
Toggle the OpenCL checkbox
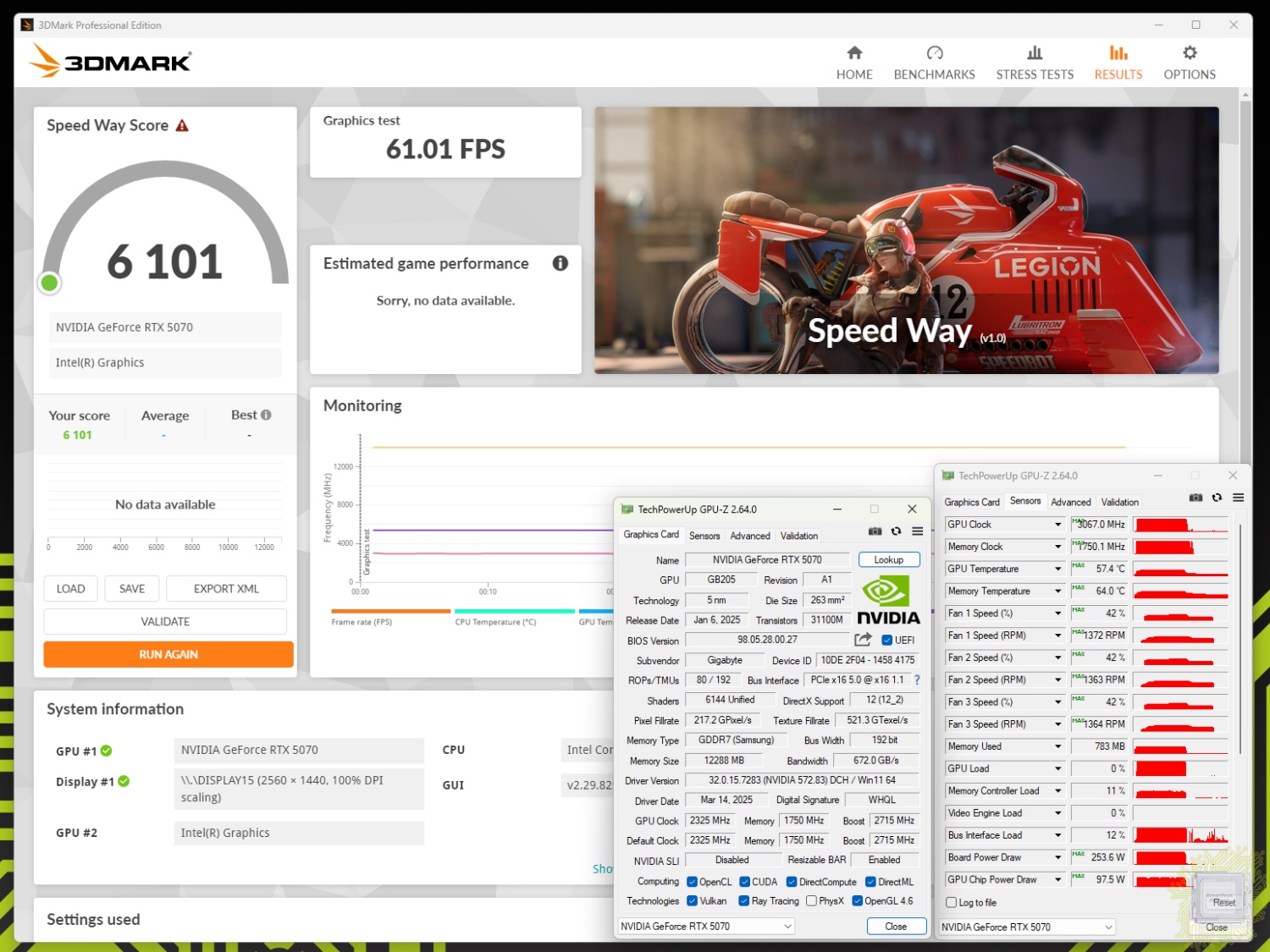(x=692, y=882)
